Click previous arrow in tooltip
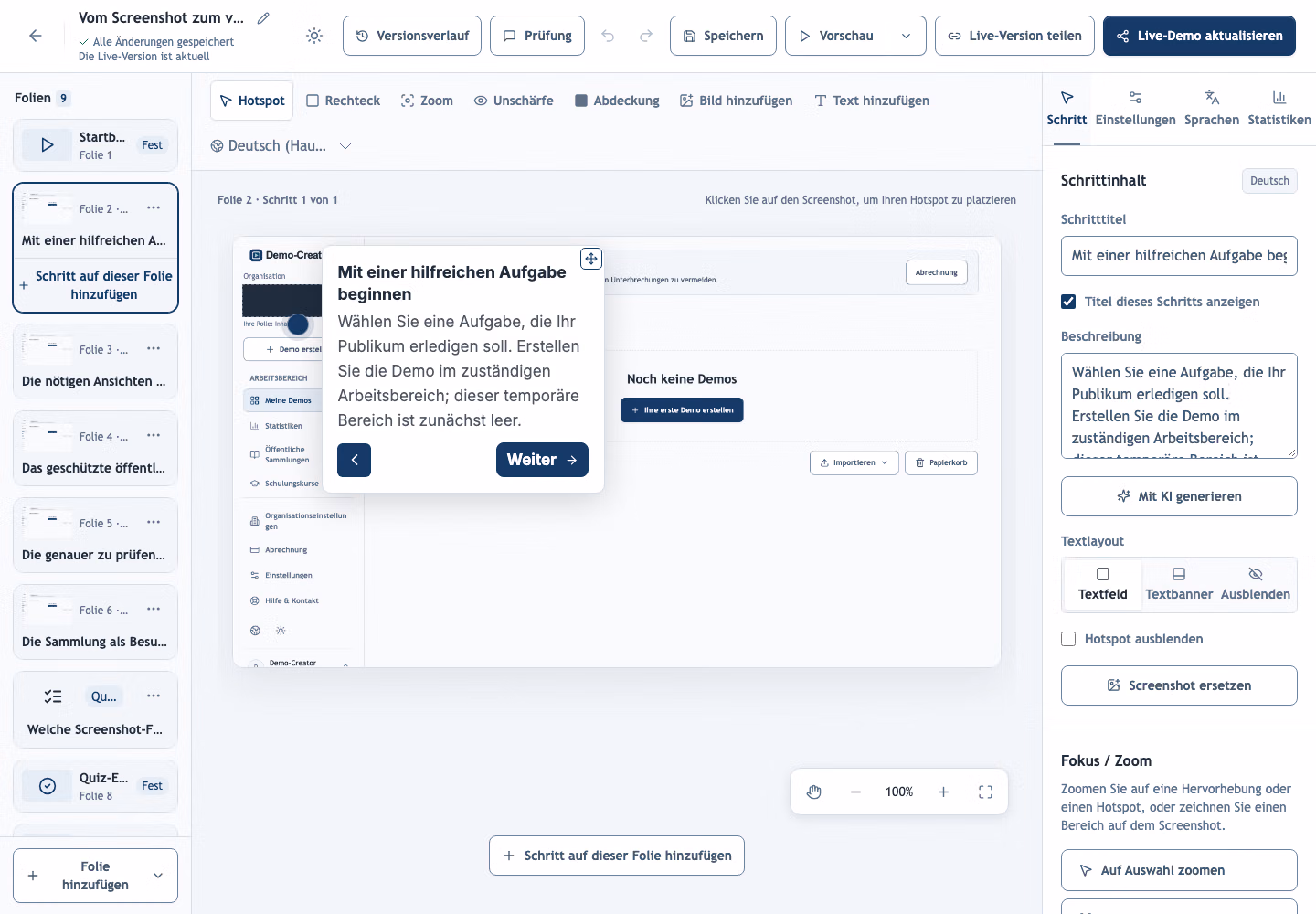 tap(354, 460)
